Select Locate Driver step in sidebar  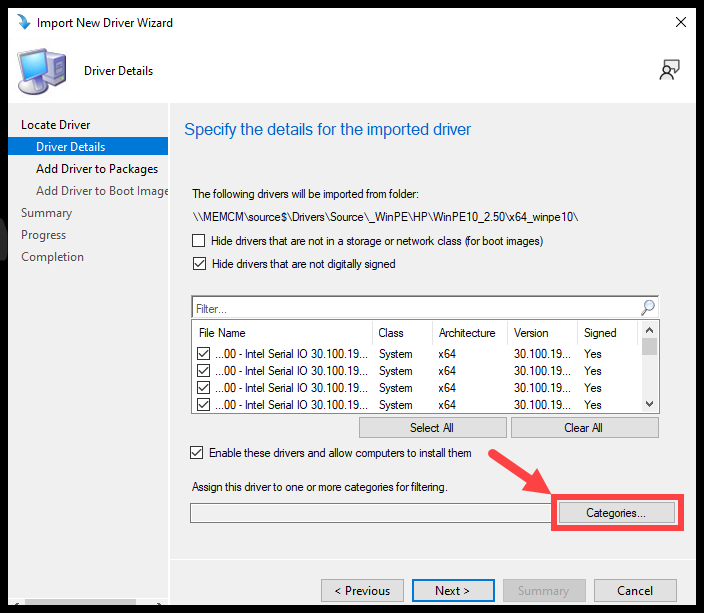(x=56, y=125)
